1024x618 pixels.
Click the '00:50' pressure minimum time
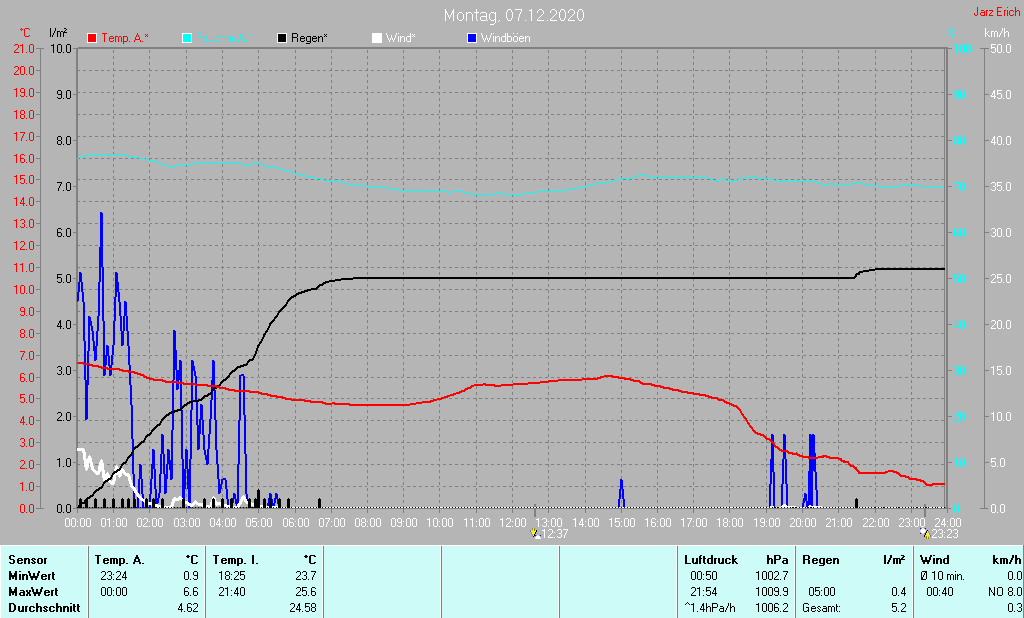[x=704, y=576]
